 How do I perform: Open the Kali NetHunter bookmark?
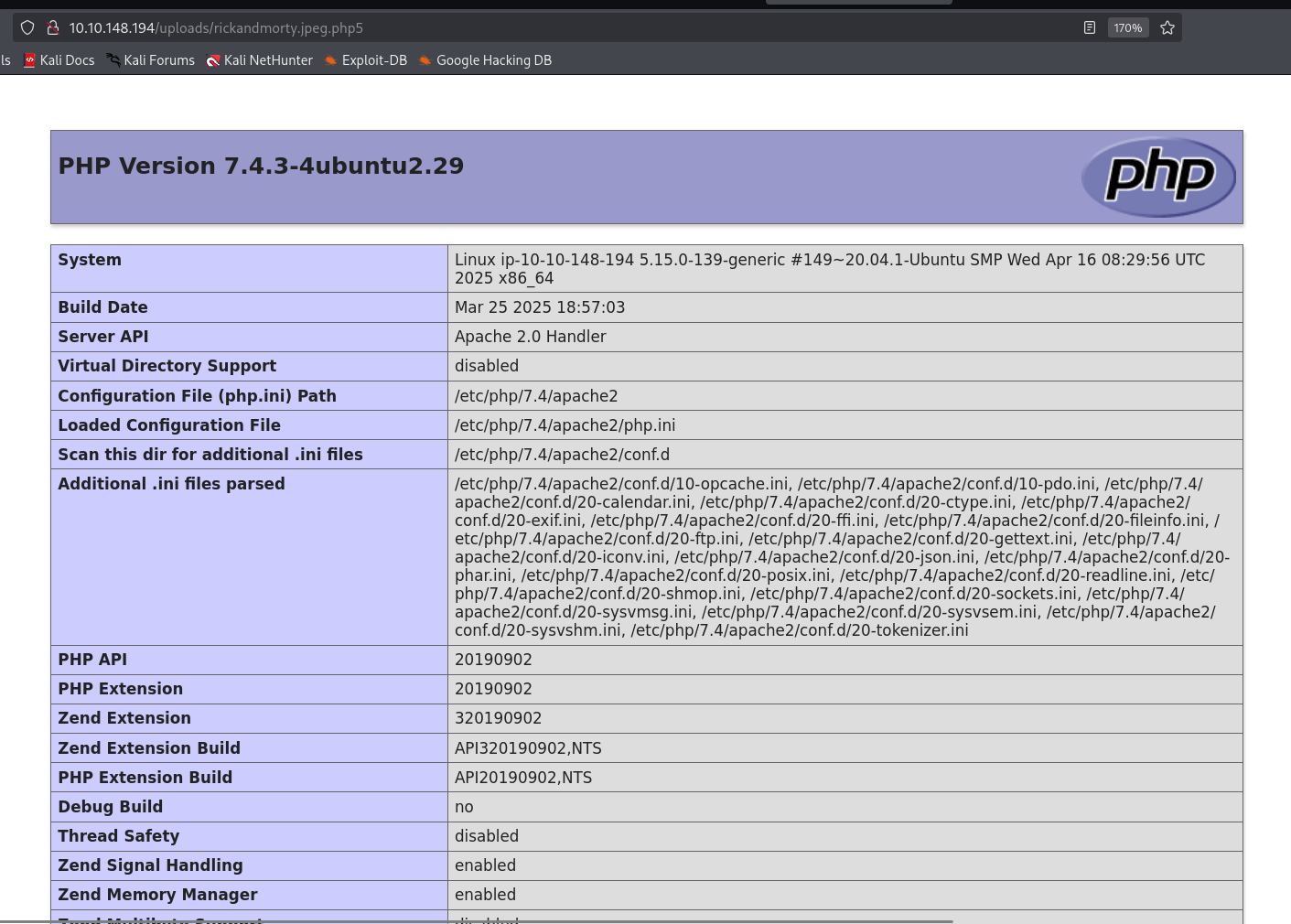[268, 60]
